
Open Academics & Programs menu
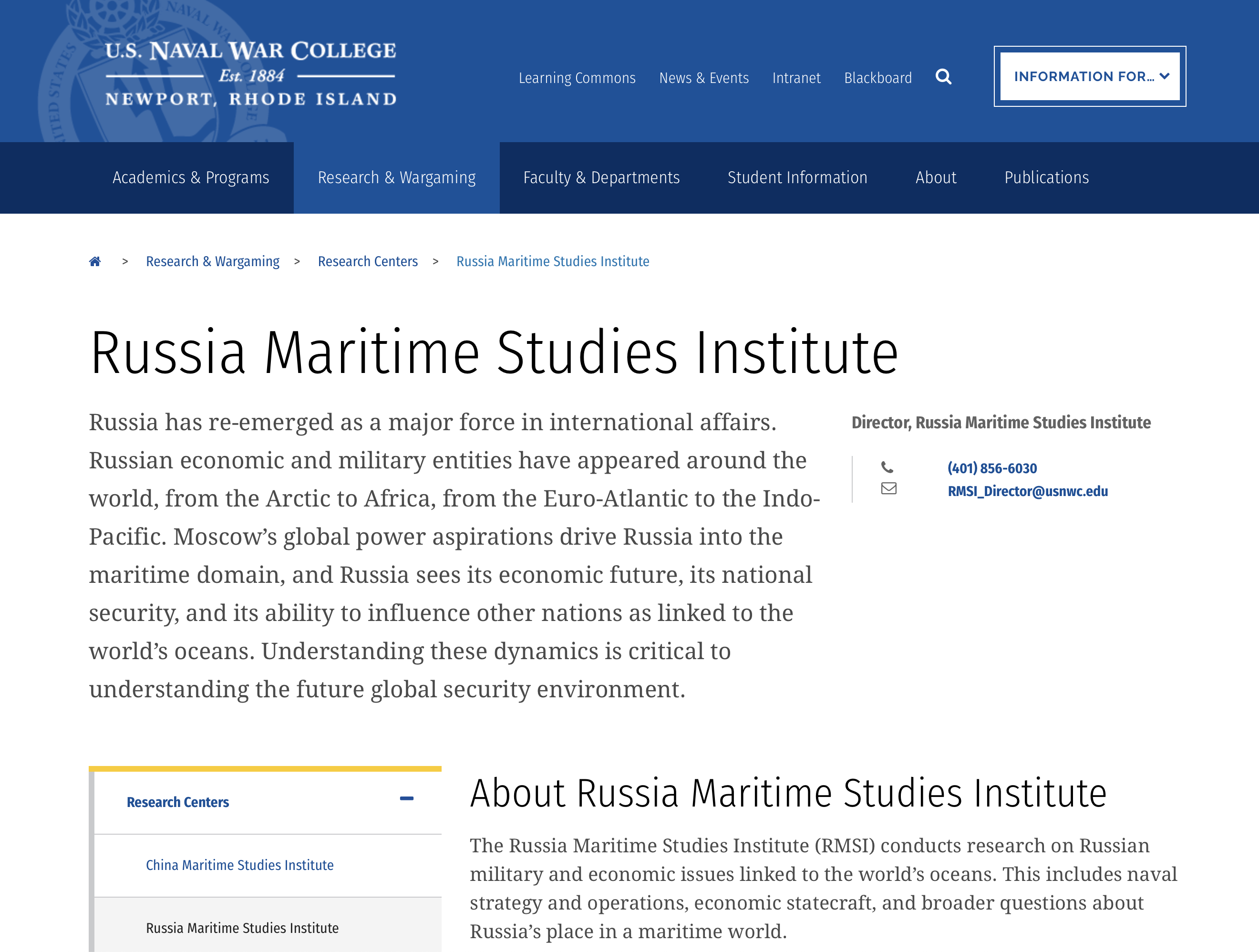[191, 177]
